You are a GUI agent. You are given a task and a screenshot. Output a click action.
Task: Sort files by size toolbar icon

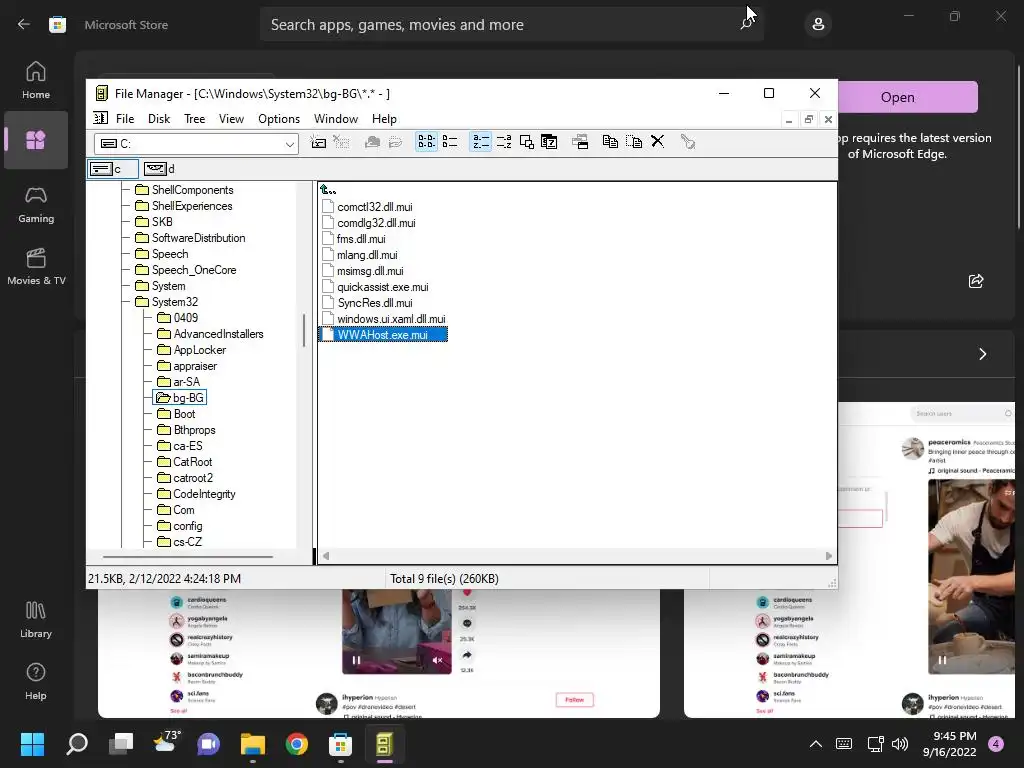click(x=526, y=142)
